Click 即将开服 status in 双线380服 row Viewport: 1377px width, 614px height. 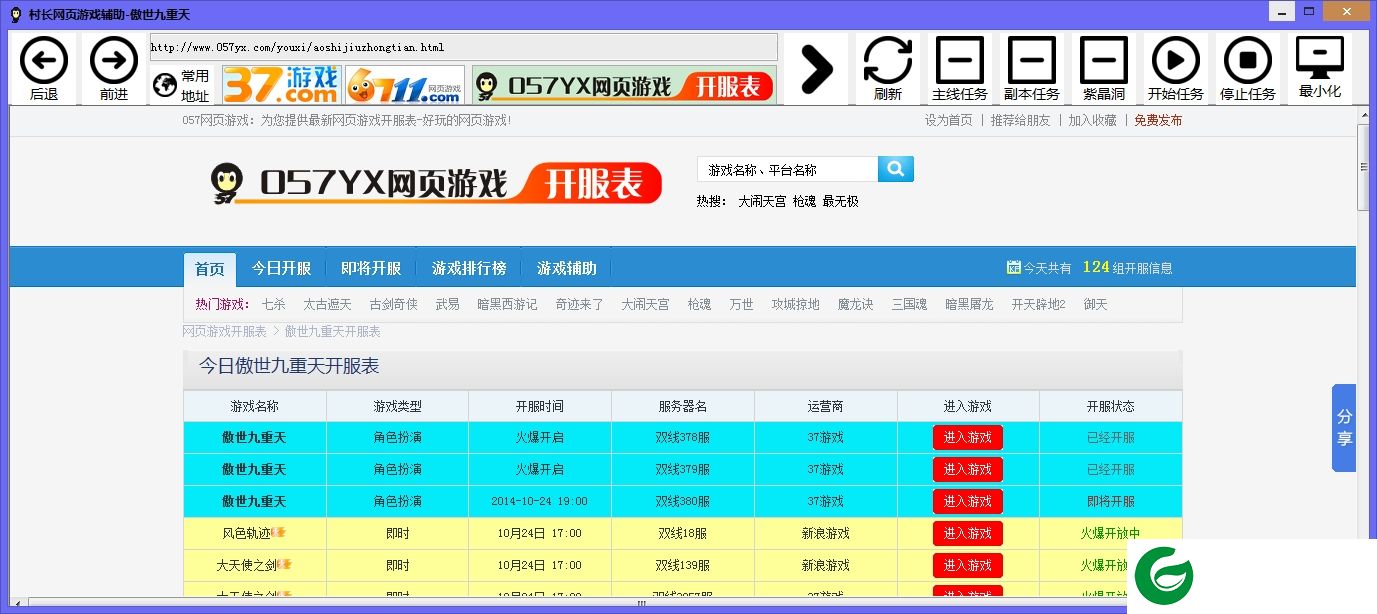[x=1111, y=501]
